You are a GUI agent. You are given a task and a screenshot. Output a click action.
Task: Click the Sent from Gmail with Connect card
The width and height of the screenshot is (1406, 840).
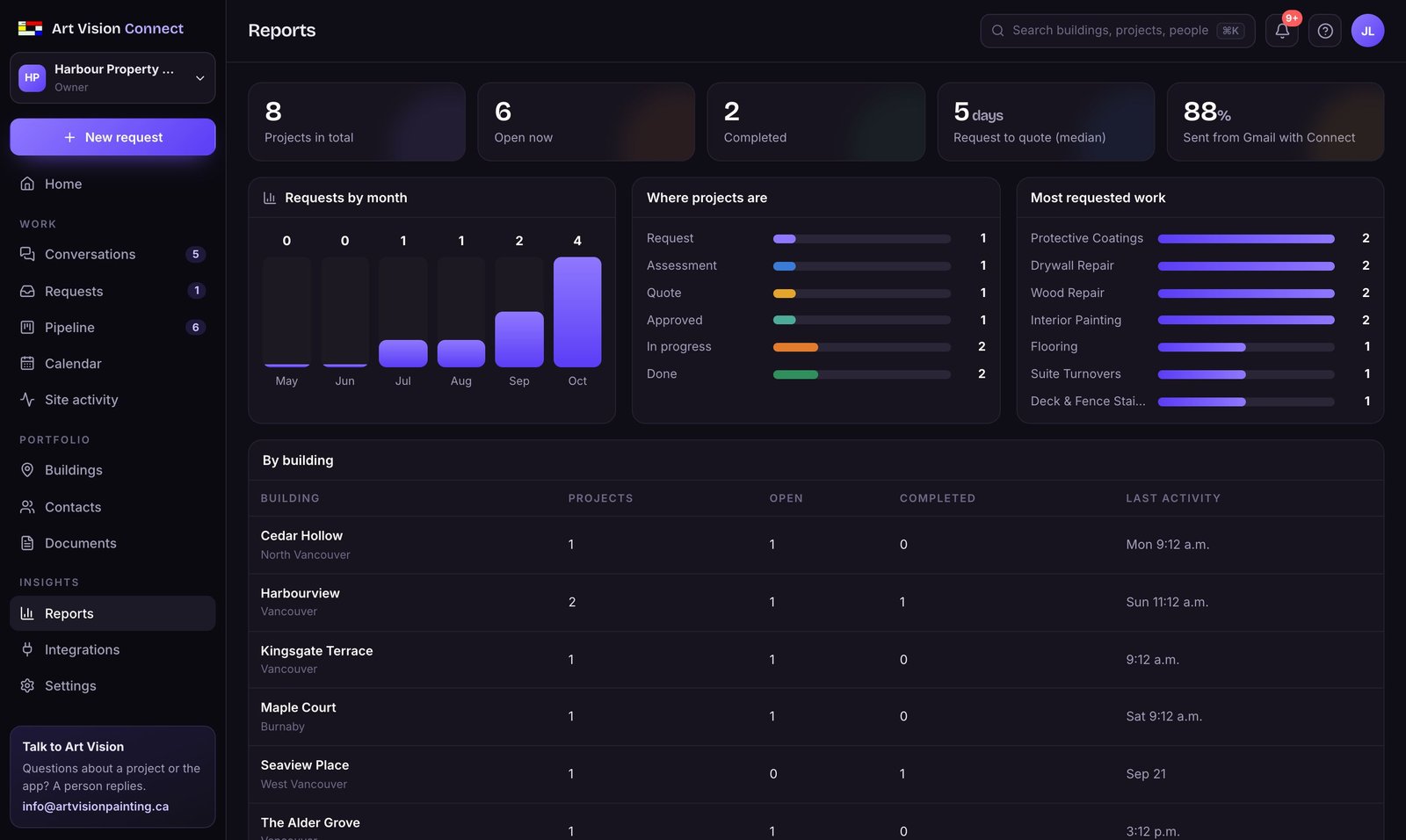coord(1275,122)
